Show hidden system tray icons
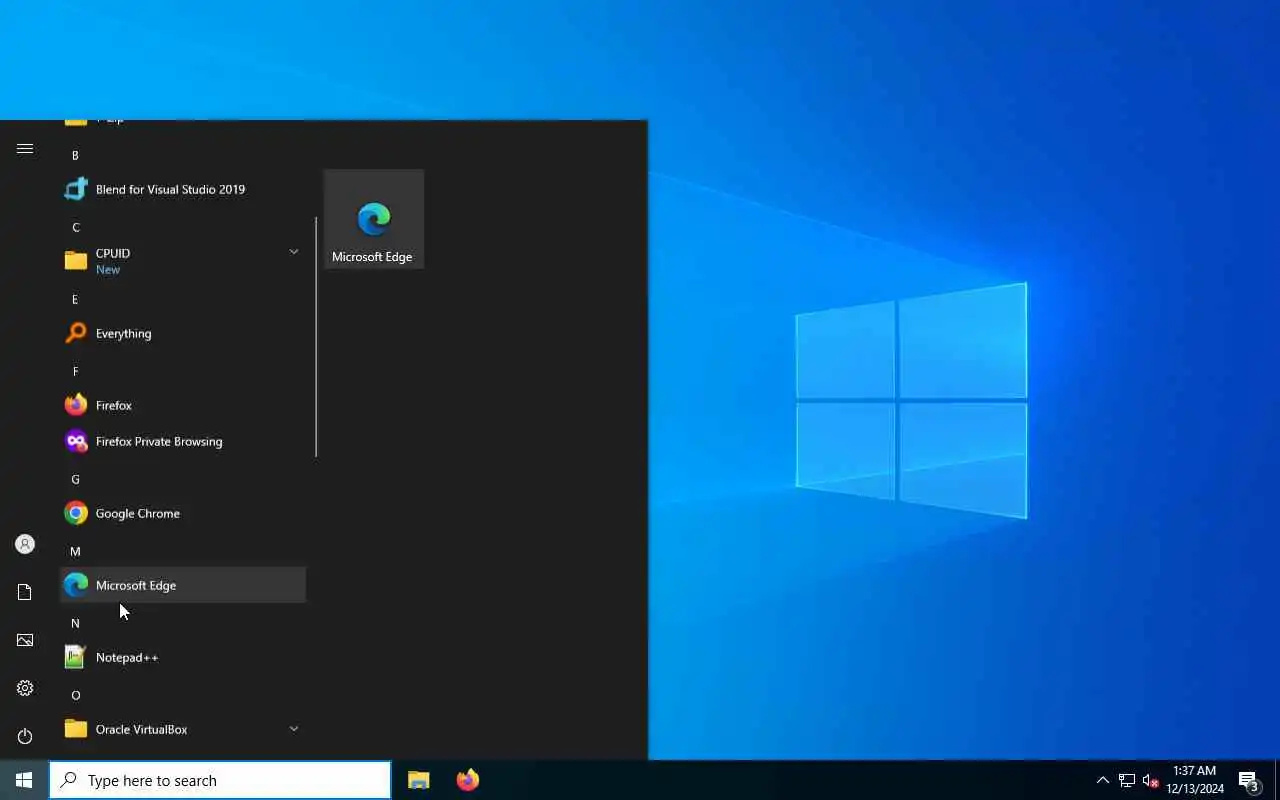The width and height of the screenshot is (1280, 800). (x=1102, y=780)
